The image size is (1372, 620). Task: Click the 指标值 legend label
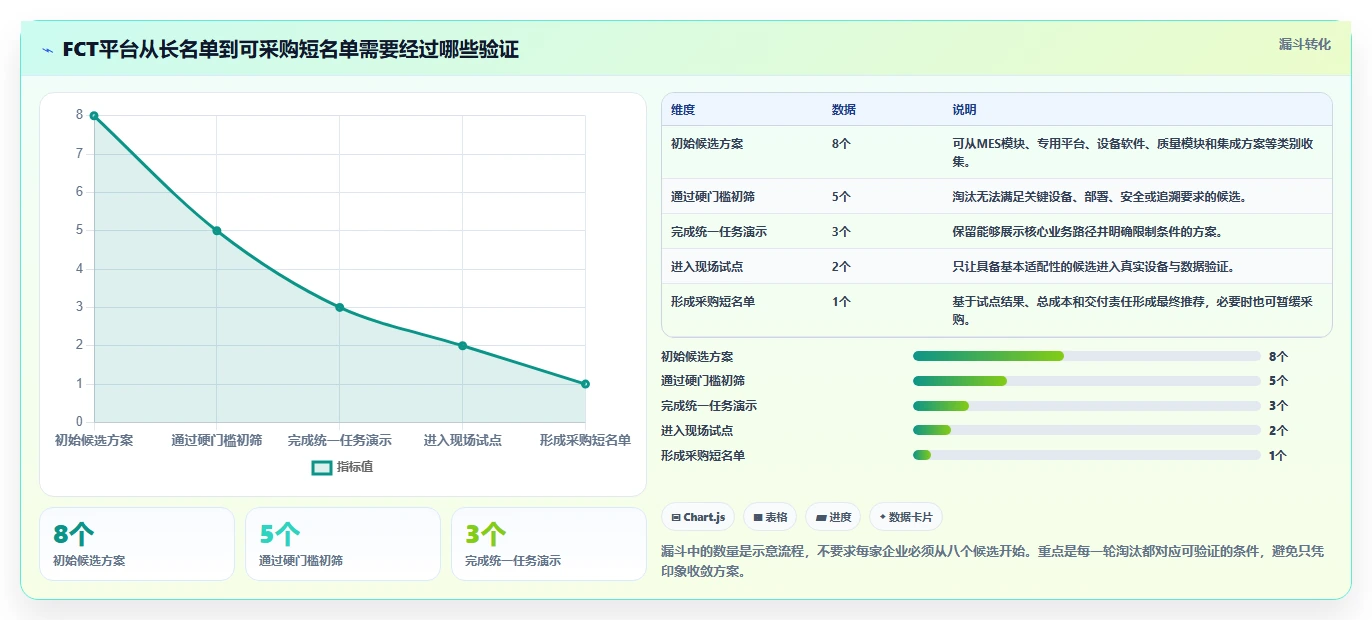pos(355,467)
